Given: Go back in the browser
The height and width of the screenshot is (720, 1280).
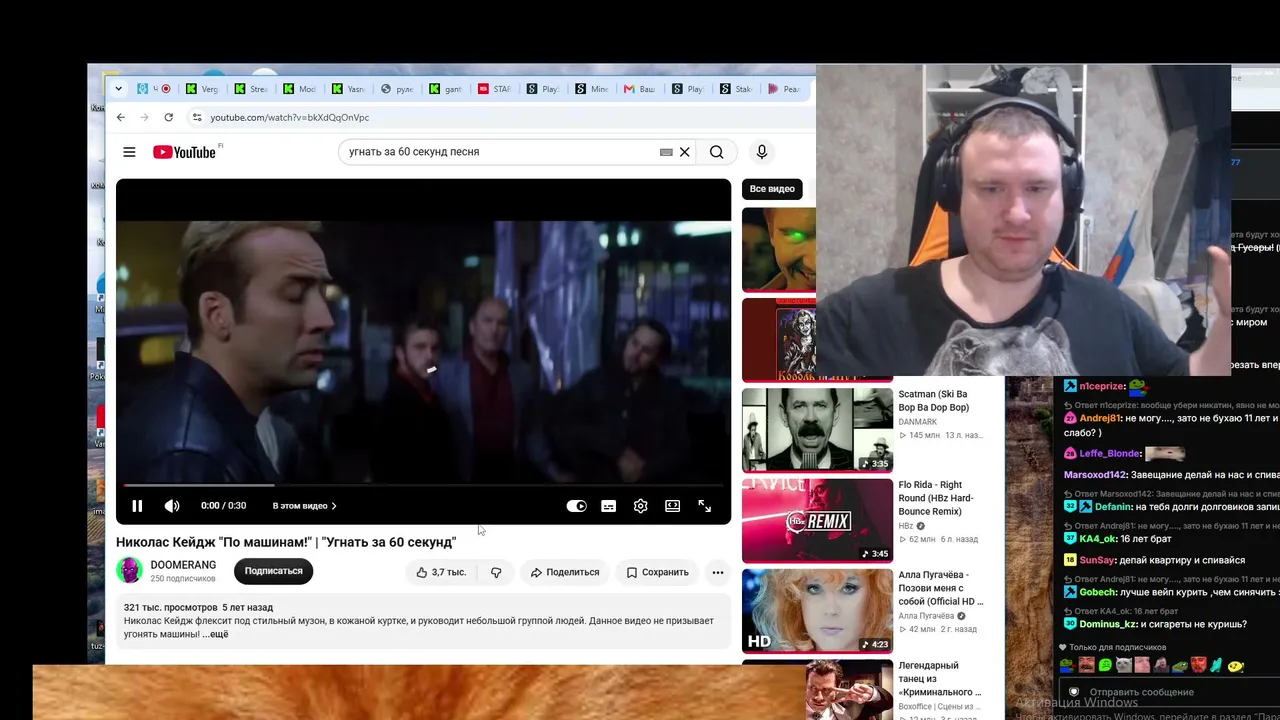Looking at the screenshot, I should (x=121, y=117).
